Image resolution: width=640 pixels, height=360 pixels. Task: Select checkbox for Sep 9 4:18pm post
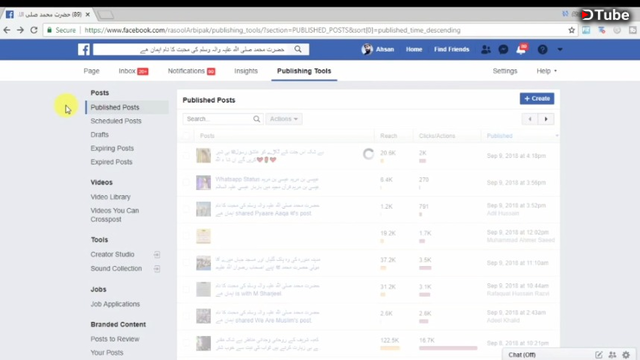pyautogui.click(x=186, y=156)
